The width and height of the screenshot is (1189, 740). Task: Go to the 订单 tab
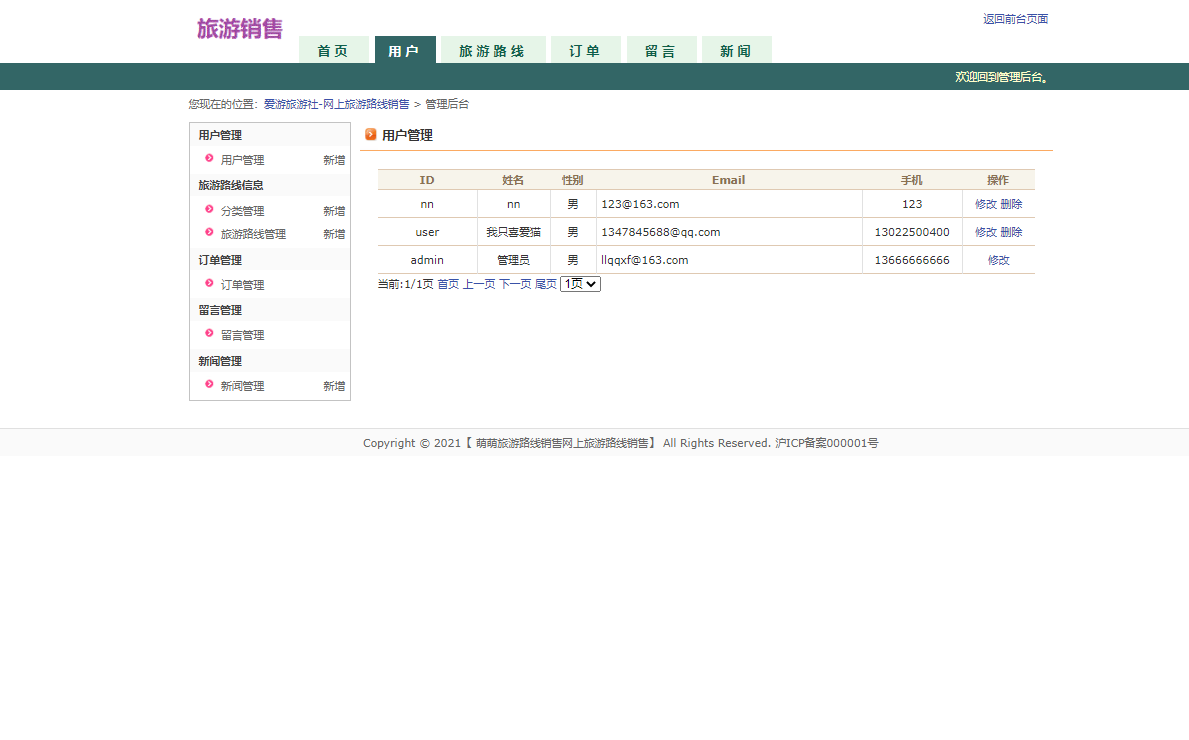(x=585, y=51)
